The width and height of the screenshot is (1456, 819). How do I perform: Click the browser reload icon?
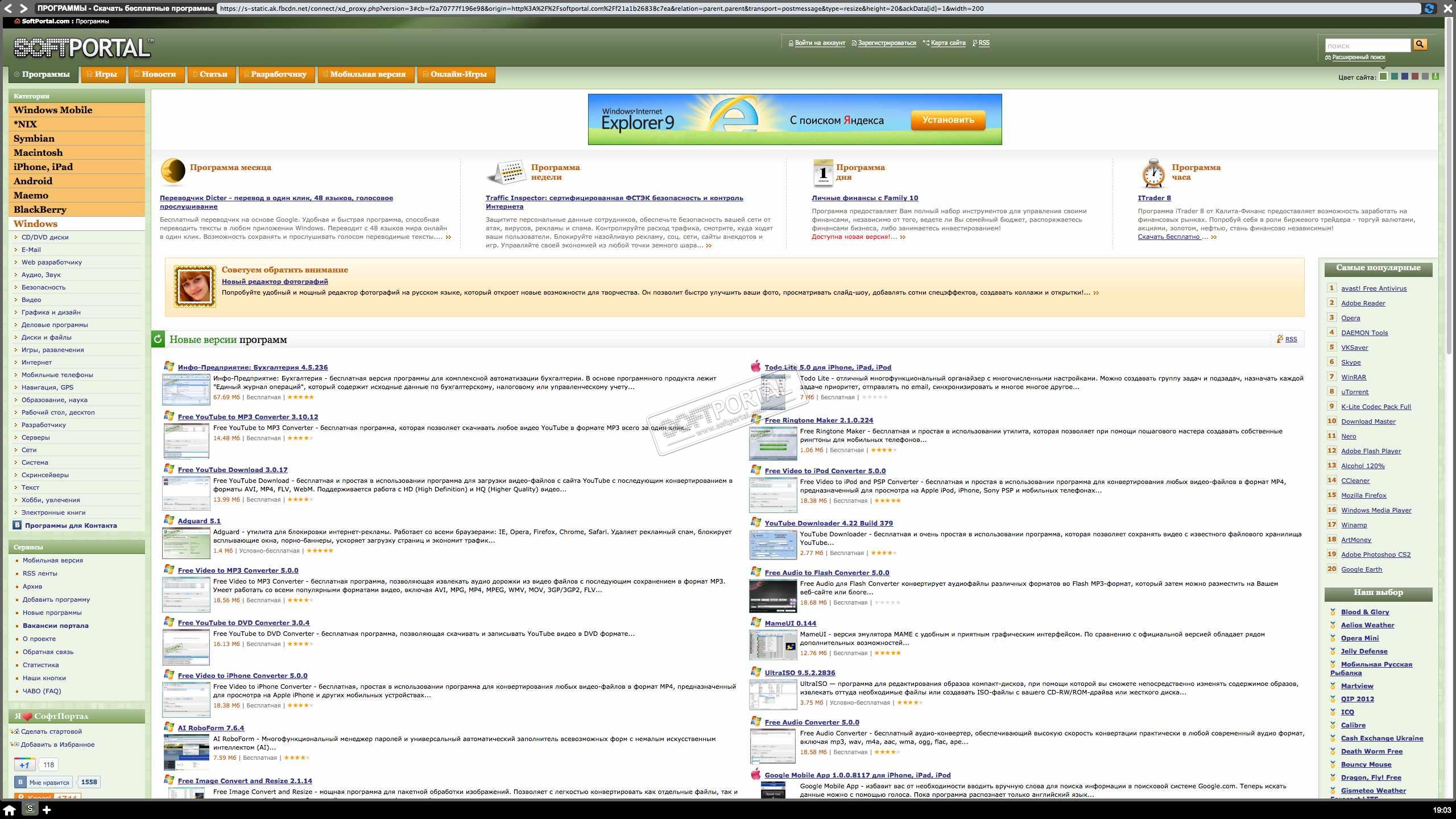tap(1429, 9)
